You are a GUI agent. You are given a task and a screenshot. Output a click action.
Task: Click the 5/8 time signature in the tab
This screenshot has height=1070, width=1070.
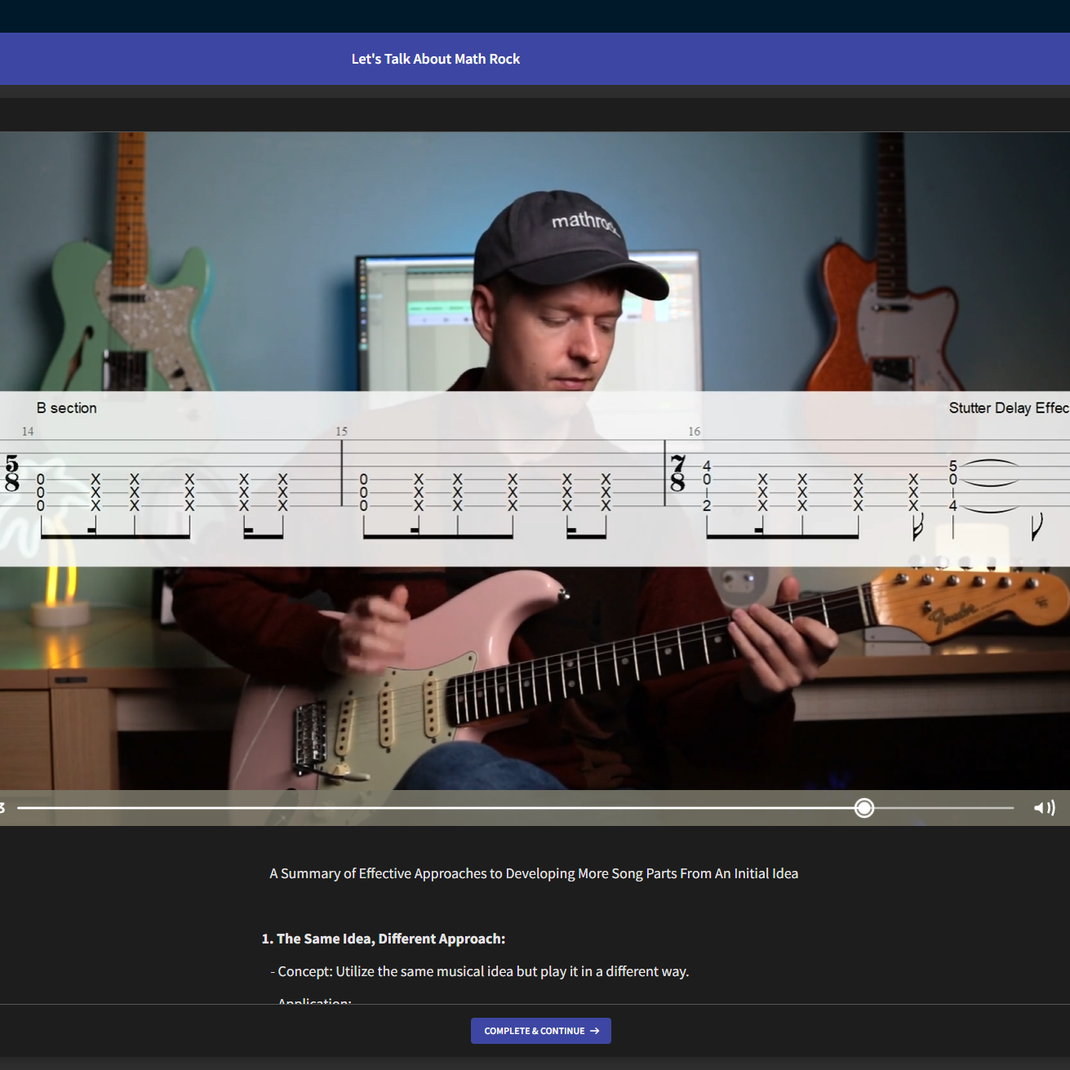pyautogui.click(x=12, y=474)
